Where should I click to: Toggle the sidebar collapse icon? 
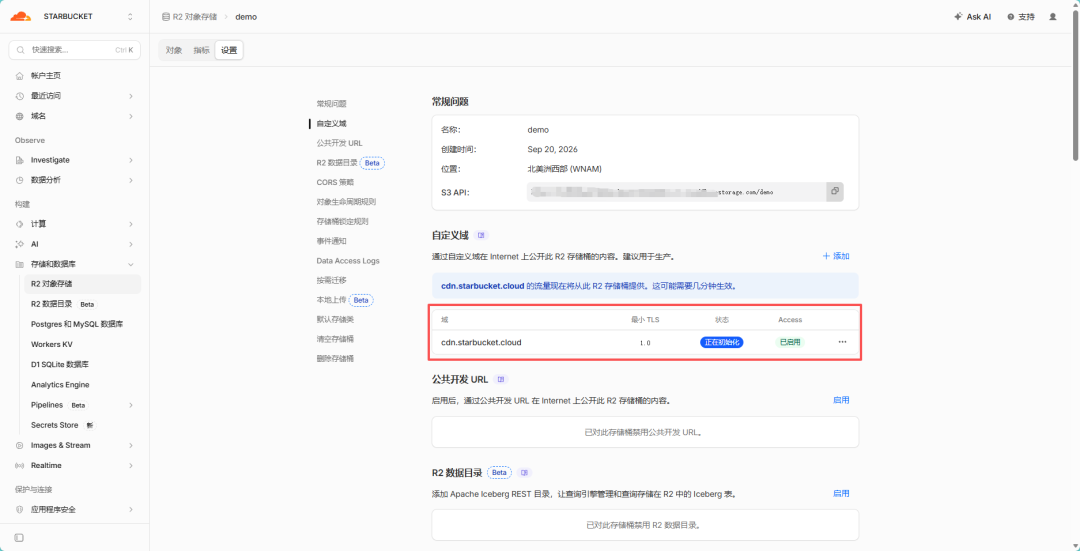(19, 537)
